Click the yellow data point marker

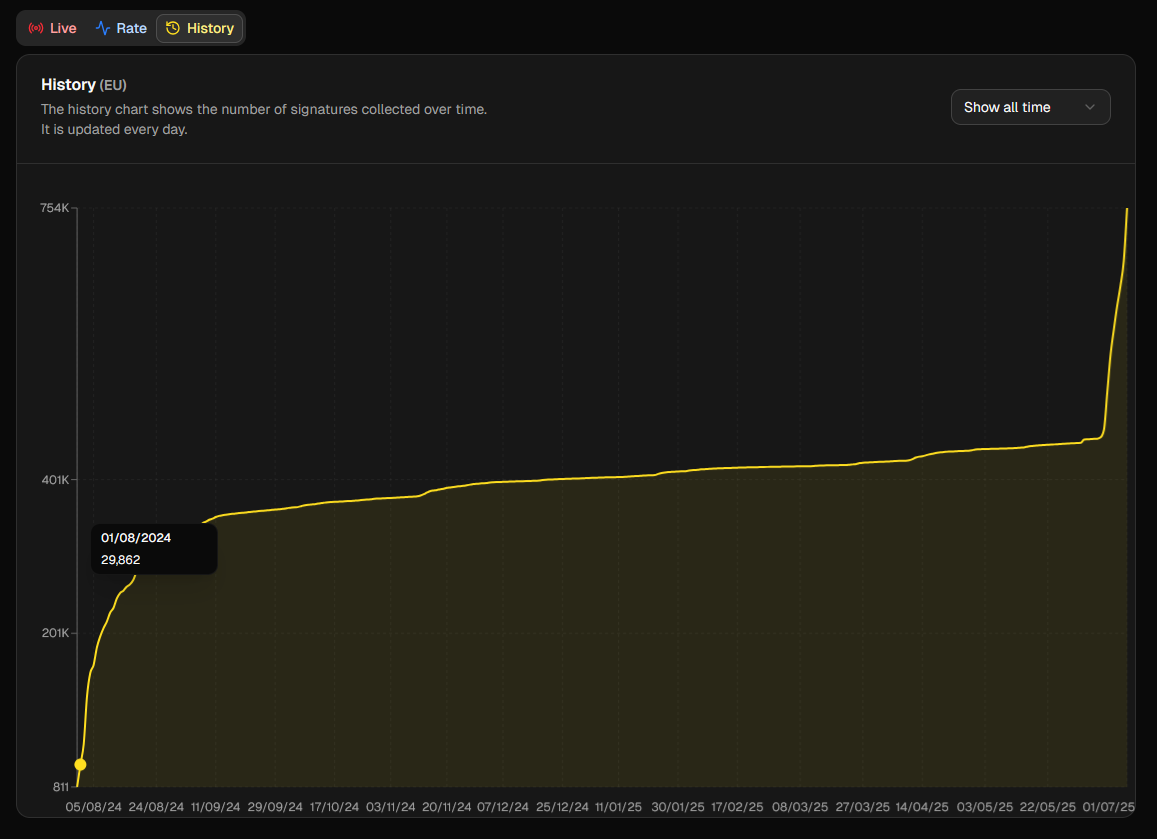(80, 764)
